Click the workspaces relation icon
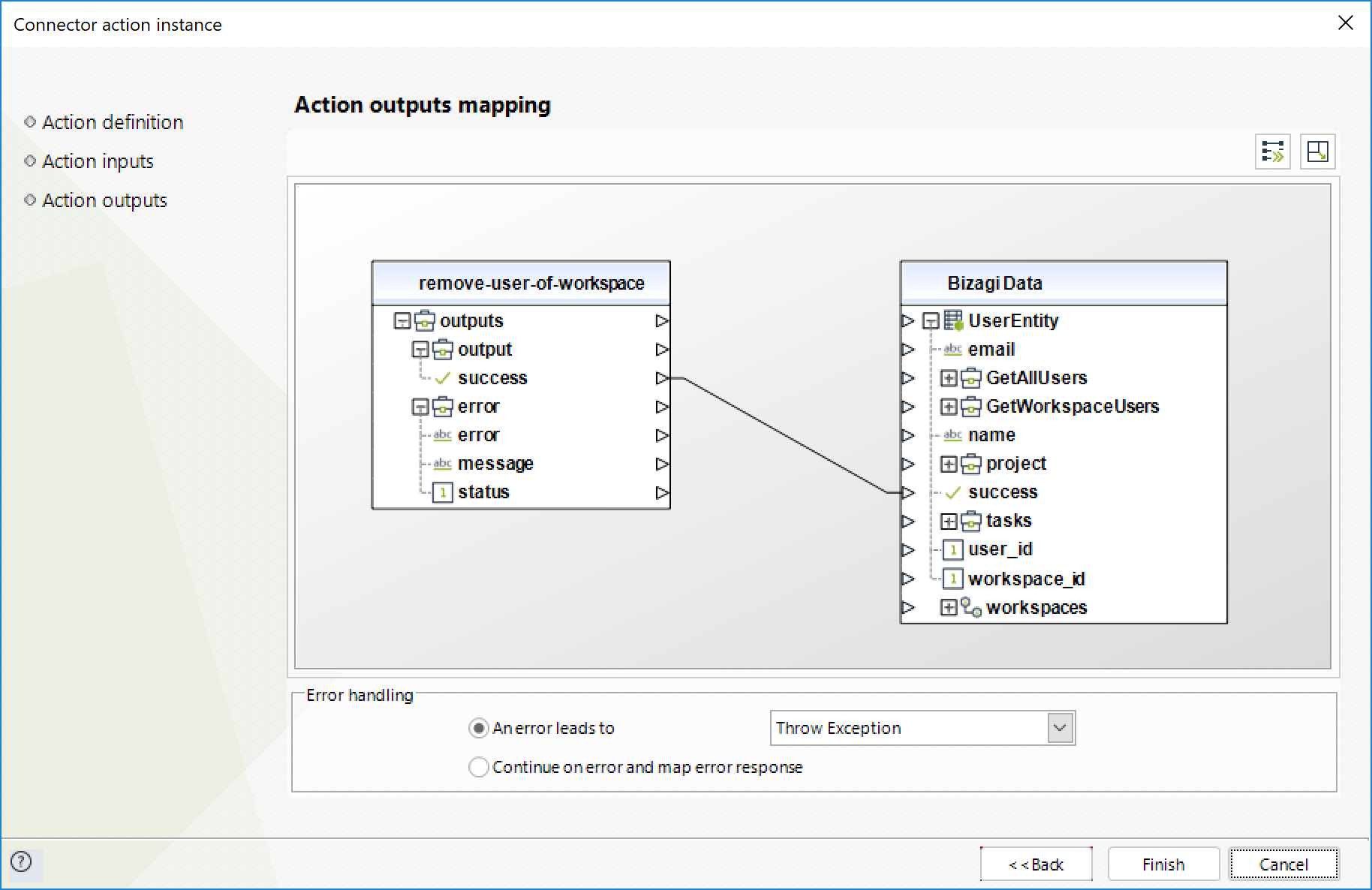1372x890 pixels. click(971, 607)
